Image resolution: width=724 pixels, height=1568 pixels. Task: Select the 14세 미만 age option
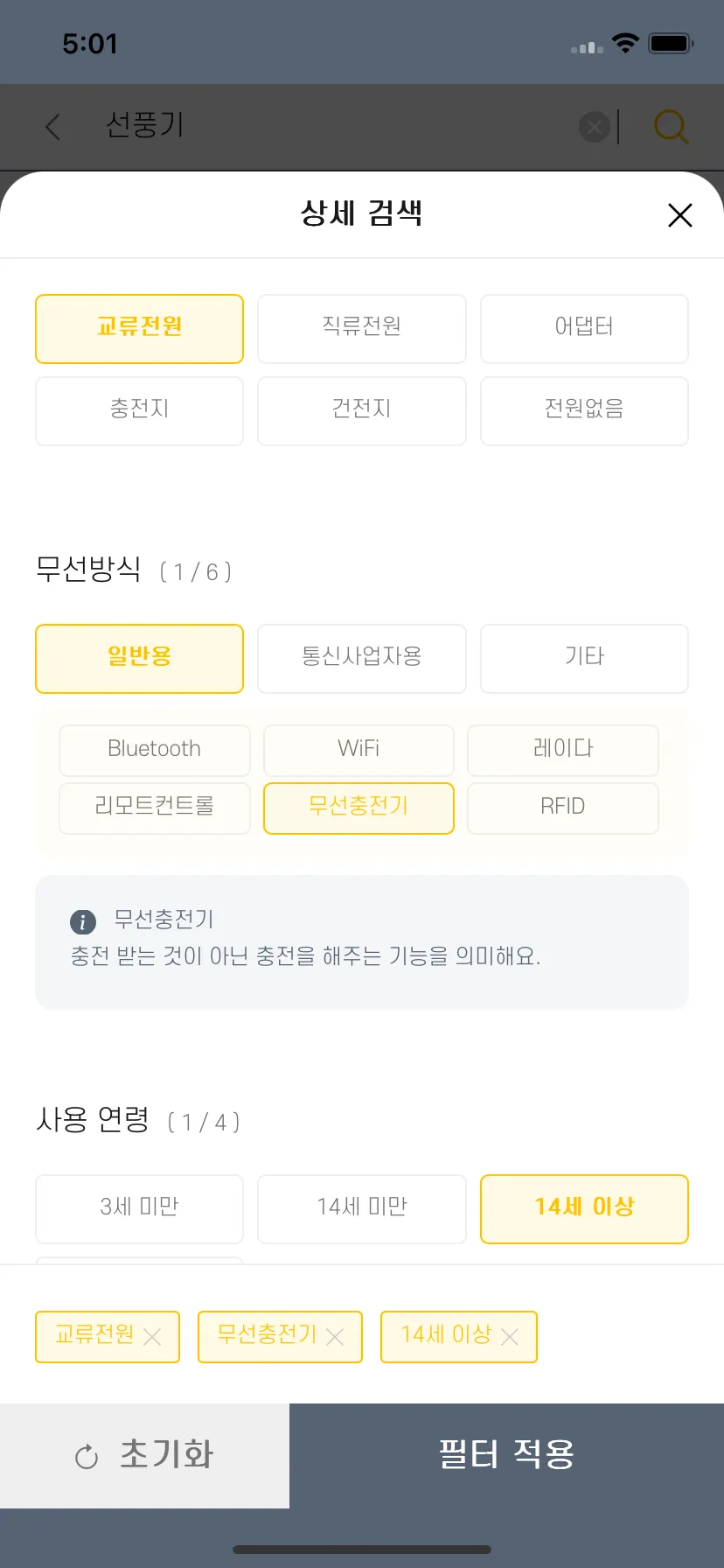pos(361,1208)
